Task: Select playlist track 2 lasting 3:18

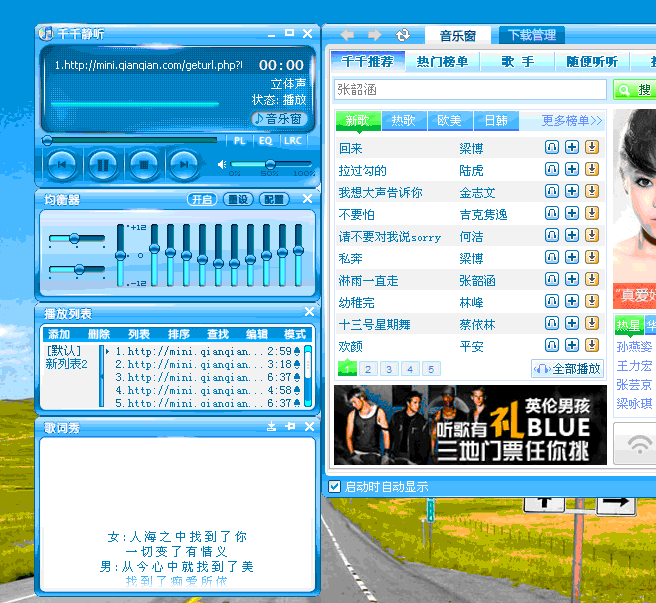Action: tap(208, 364)
